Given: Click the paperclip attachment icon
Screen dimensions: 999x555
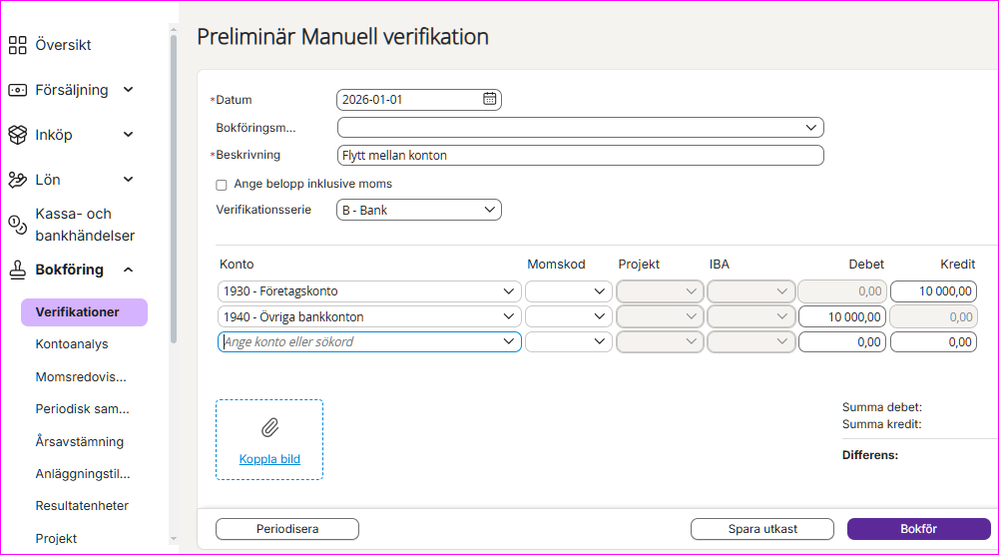Looking at the screenshot, I should point(270,428).
